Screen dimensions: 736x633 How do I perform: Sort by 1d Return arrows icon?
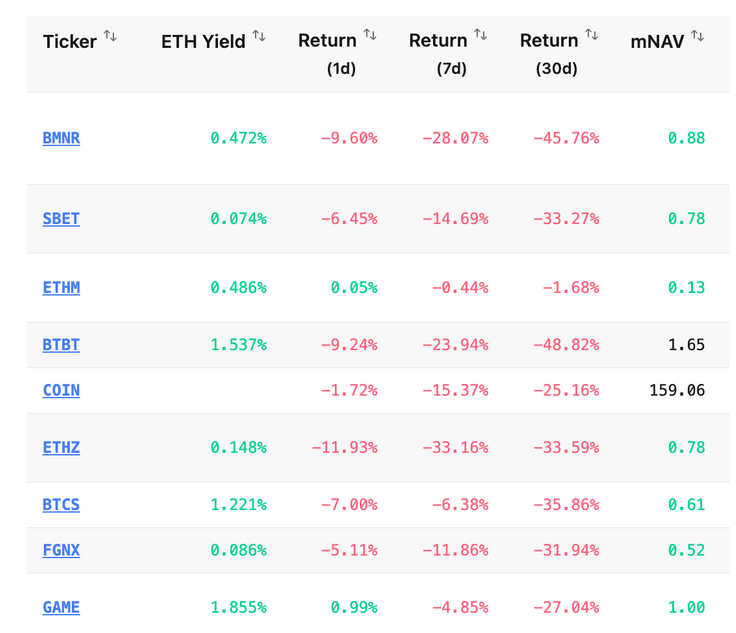coord(370,36)
